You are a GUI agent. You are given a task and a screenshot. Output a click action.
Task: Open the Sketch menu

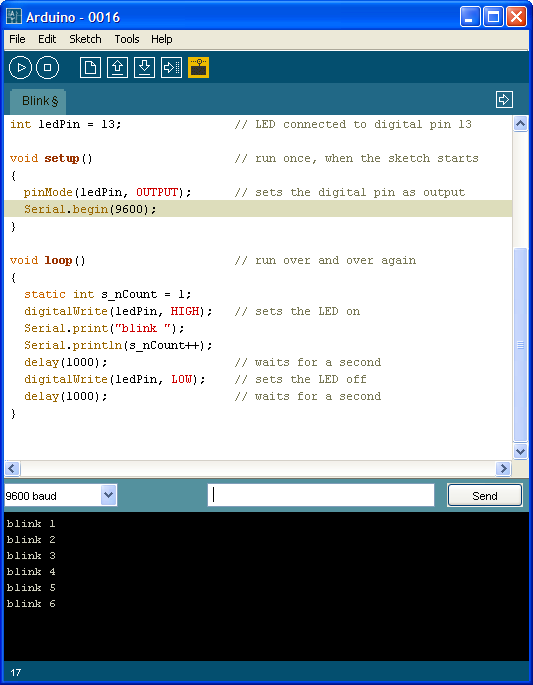pyautogui.click(x=85, y=39)
